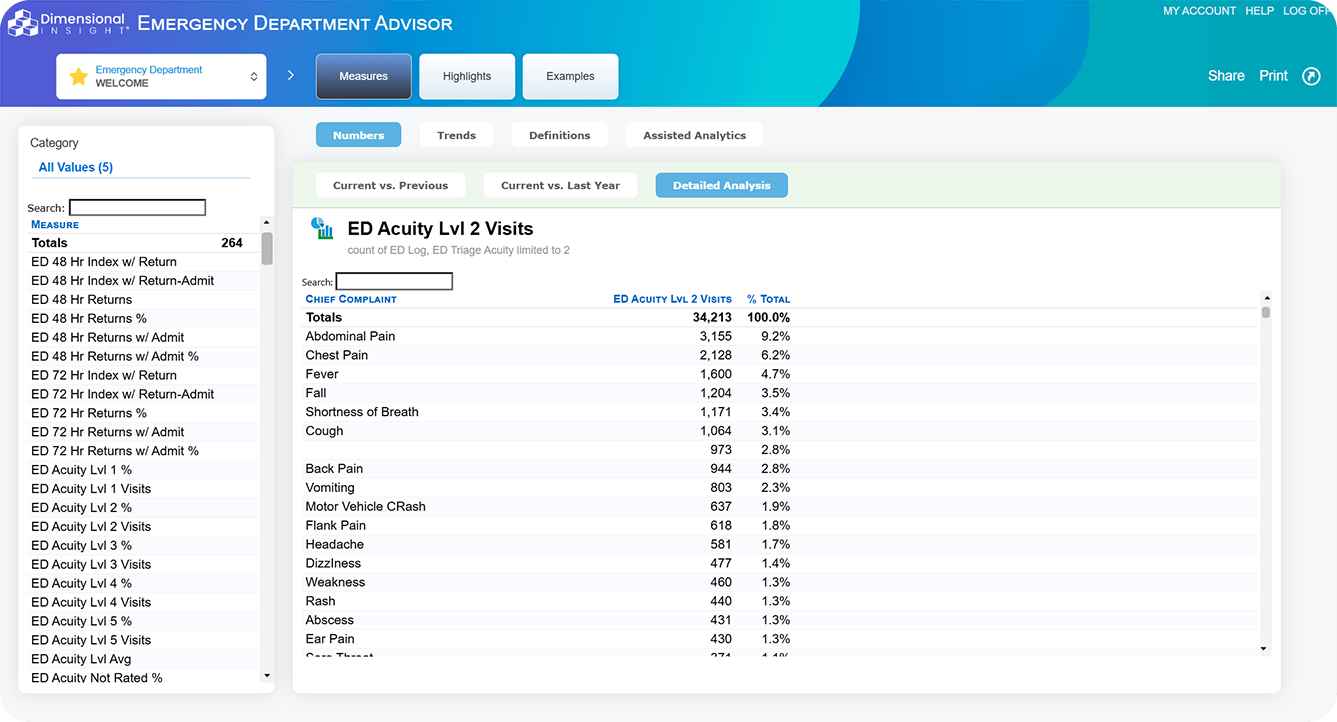Click the Share link
This screenshot has width=1337, height=722.
(1225, 76)
